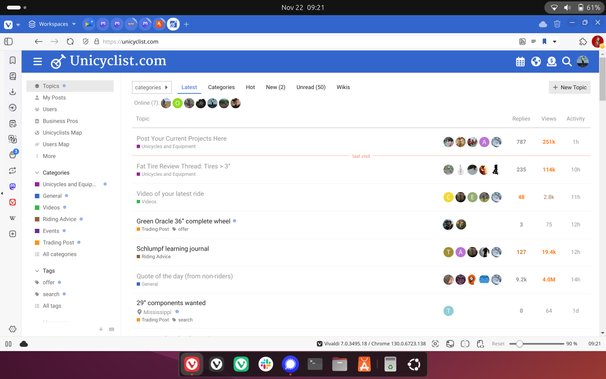The image size is (606, 379).
Task: Sort topics by Views column
Action: [548, 119]
